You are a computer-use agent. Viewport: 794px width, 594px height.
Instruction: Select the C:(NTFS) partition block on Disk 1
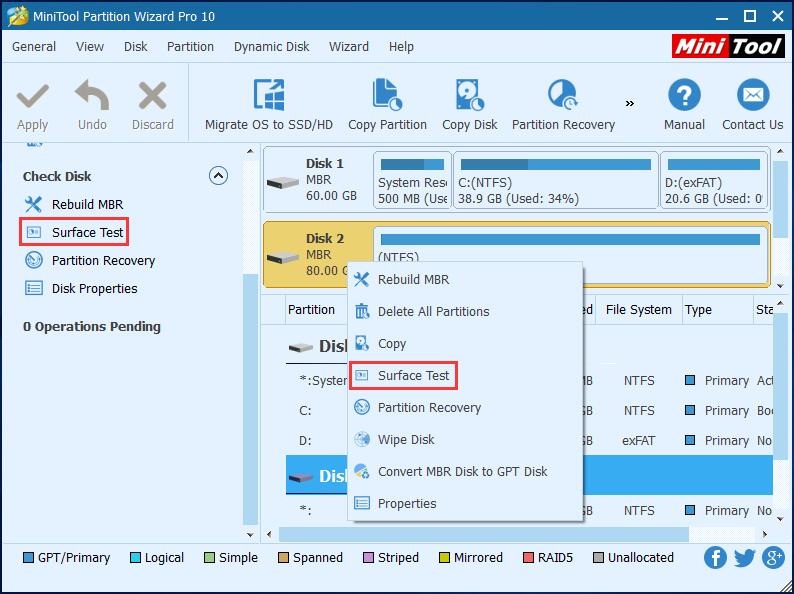[x=555, y=180]
